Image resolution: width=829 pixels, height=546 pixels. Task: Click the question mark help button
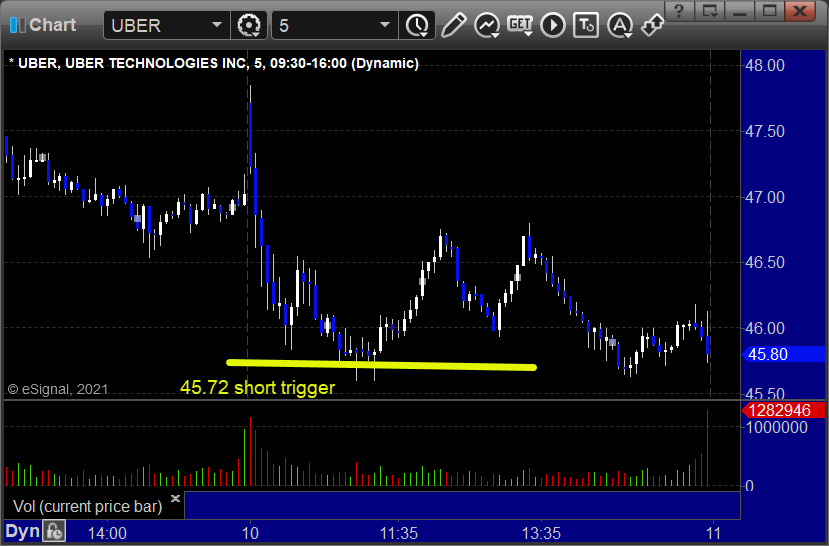[x=679, y=10]
